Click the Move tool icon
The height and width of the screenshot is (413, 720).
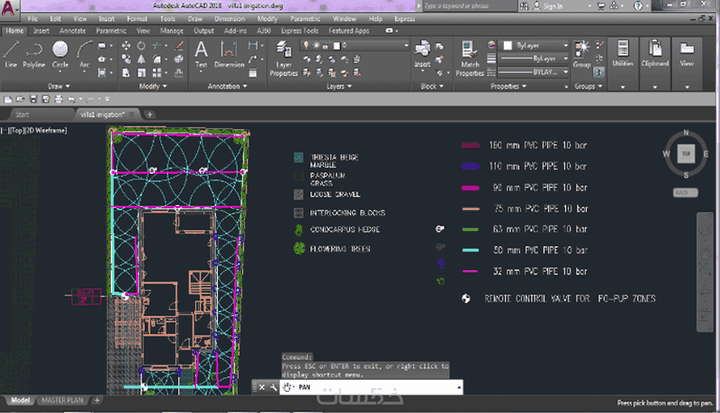tap(126, 45)
